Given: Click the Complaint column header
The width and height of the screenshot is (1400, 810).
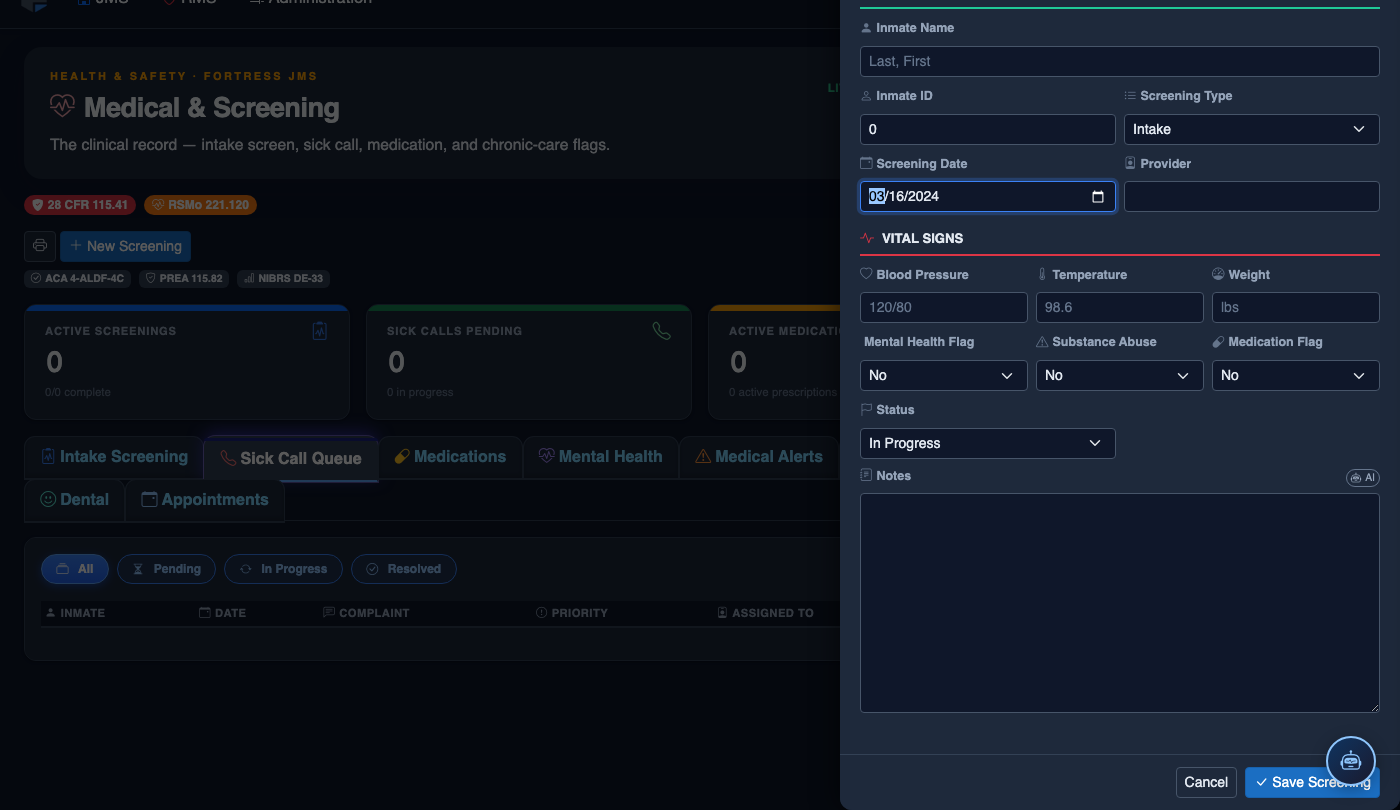Looking at the screenshot, I should pos(366,613).
